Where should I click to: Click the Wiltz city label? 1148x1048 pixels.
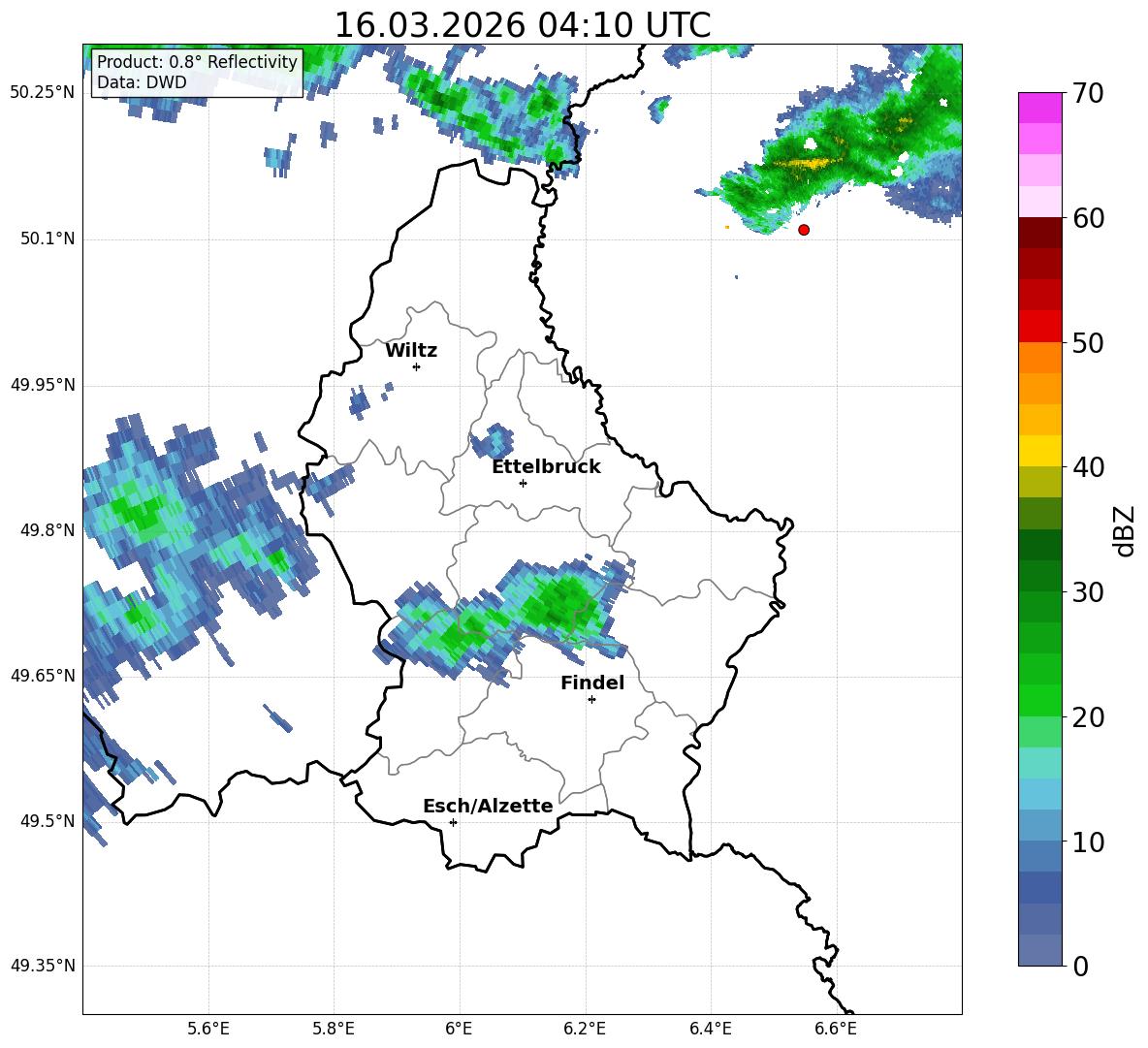pyautogui.click(x=411, y=351)
